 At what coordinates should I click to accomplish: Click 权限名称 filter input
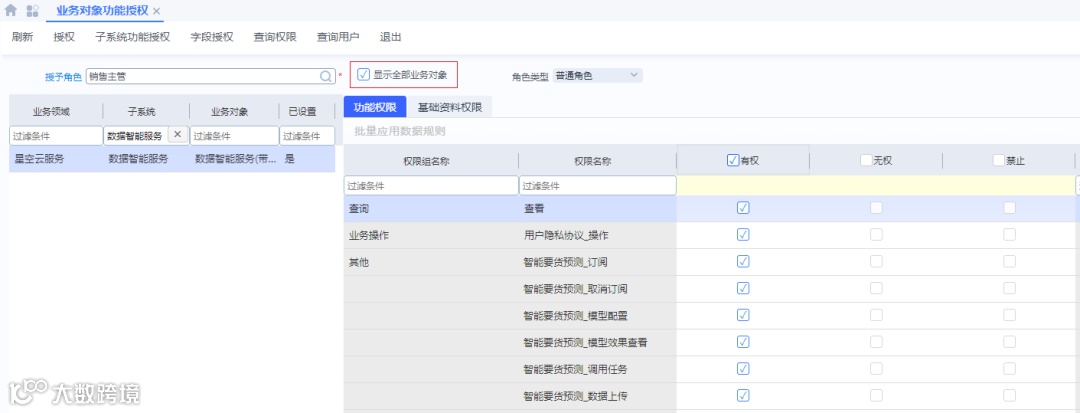pos(598,186)
